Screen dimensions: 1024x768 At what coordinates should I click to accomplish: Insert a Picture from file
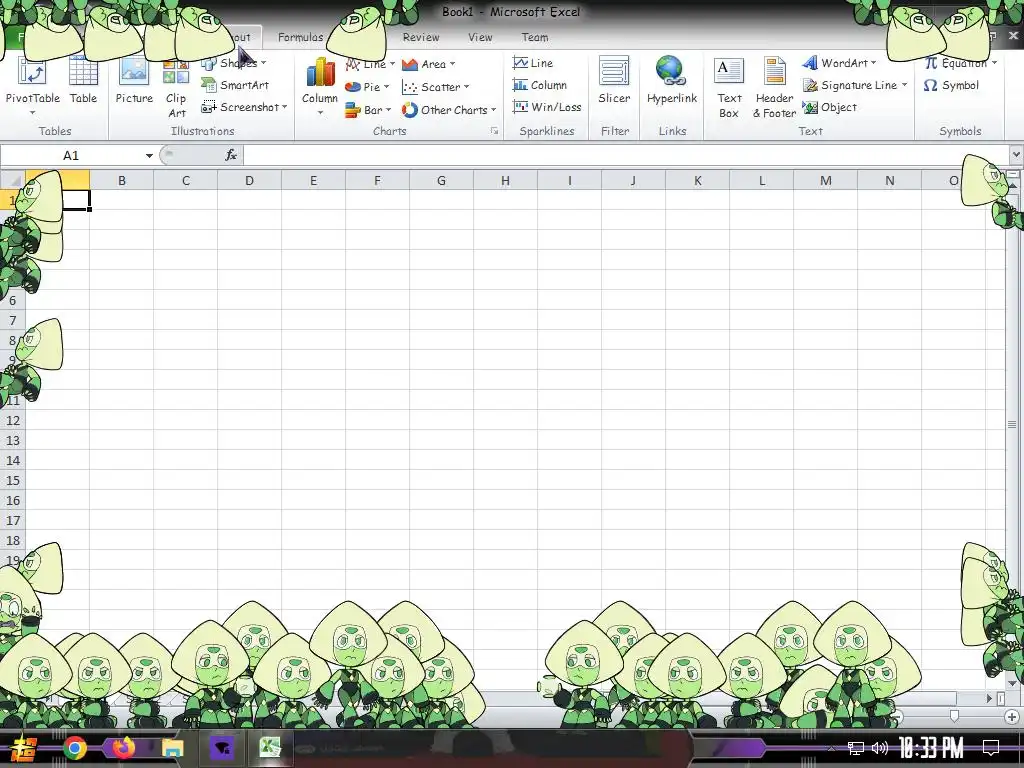click(134, 81)
